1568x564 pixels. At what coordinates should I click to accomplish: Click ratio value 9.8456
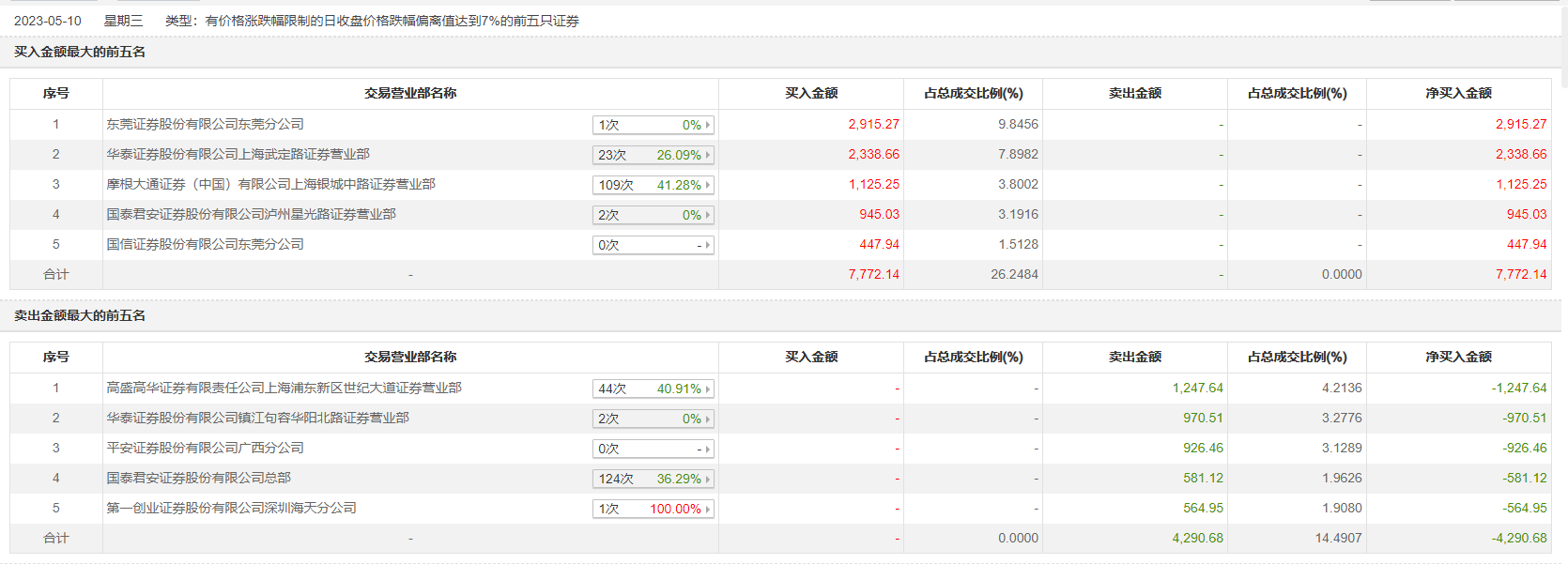point(1018,124)
